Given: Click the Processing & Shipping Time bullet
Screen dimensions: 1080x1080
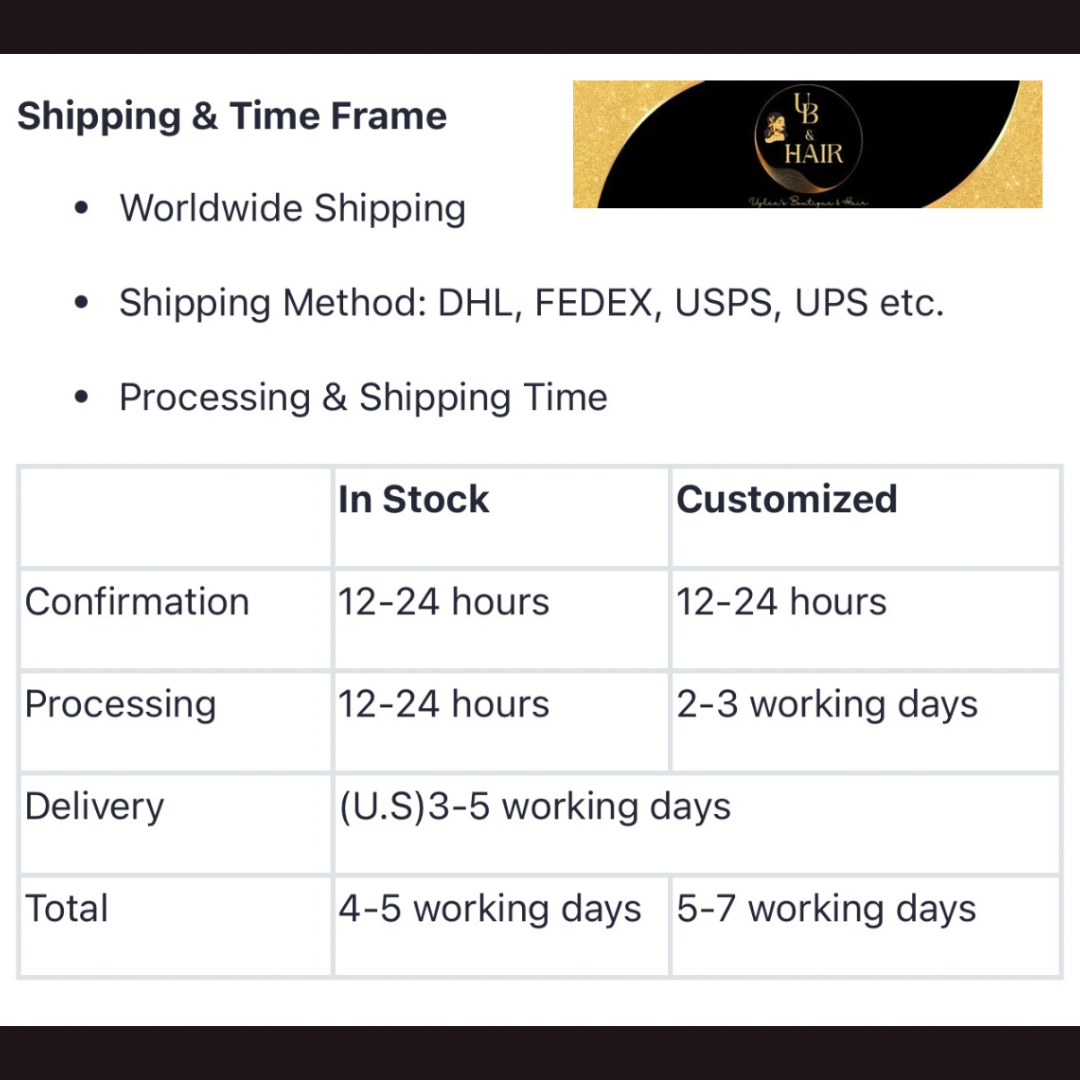Looking at the screenshot, I should coord(363,397).
